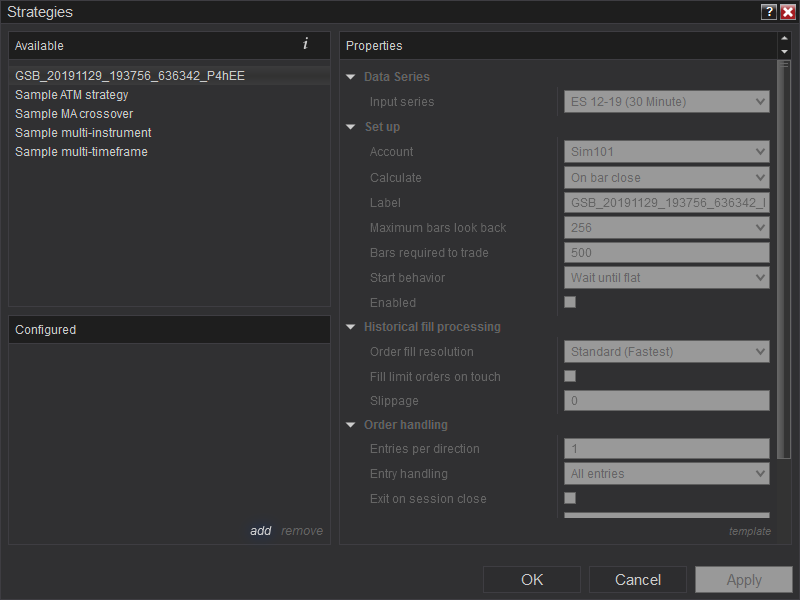Click the Cancel button
Viewport: 800px width, 600px height.
(638, 580)
